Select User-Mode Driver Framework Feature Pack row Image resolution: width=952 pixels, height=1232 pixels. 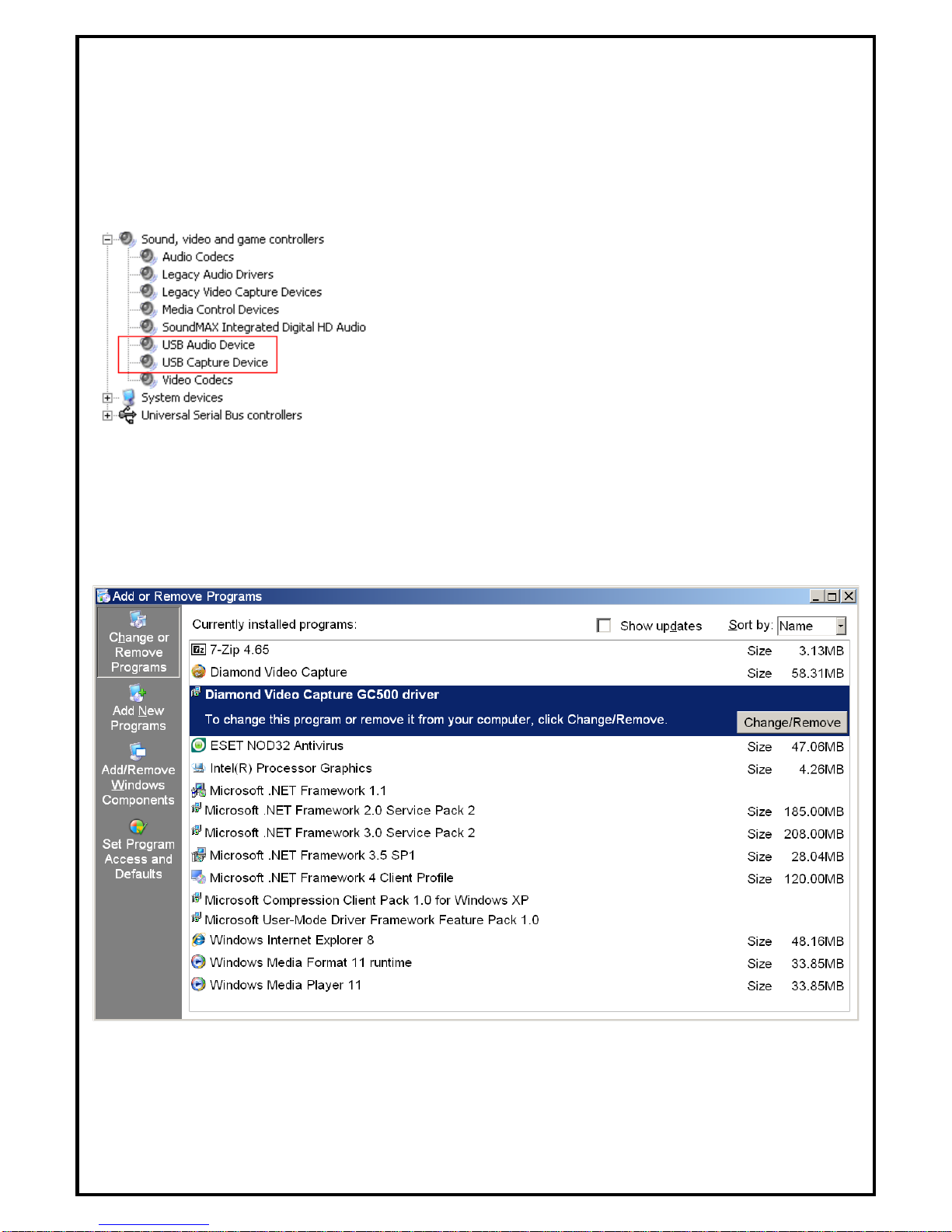click(x=519, y=920)
